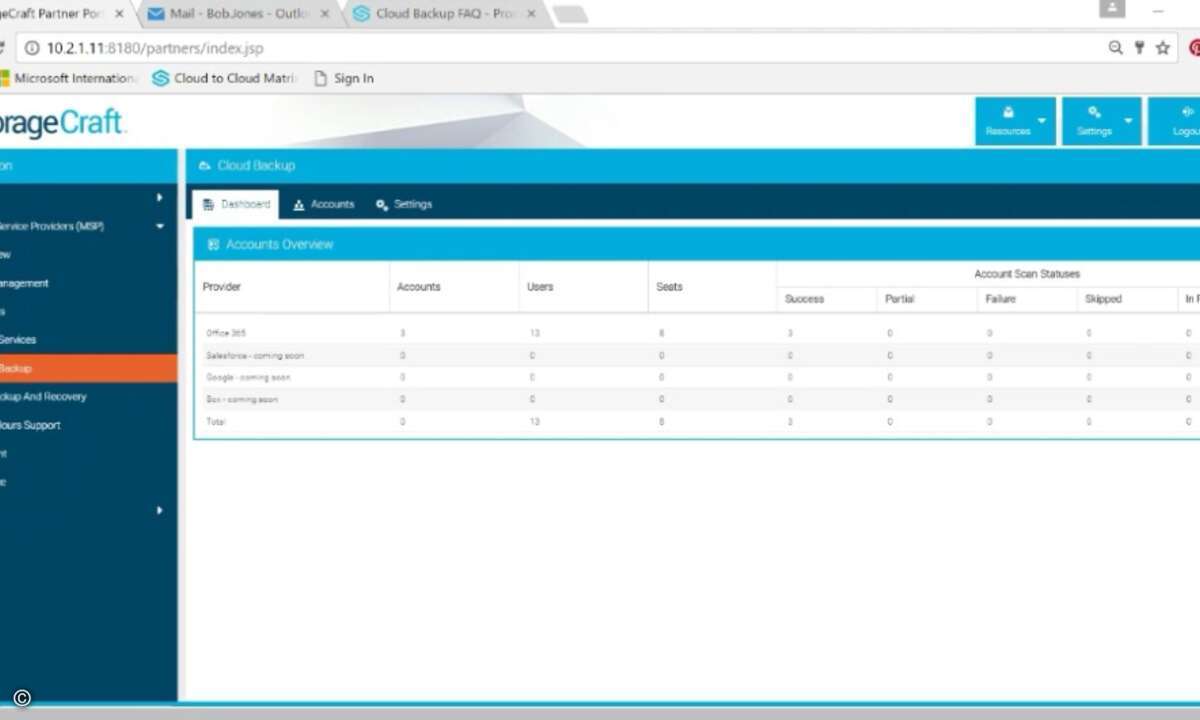
Task: Collapse the Service Providers (MSP) sidebar section
Action: 160,227
